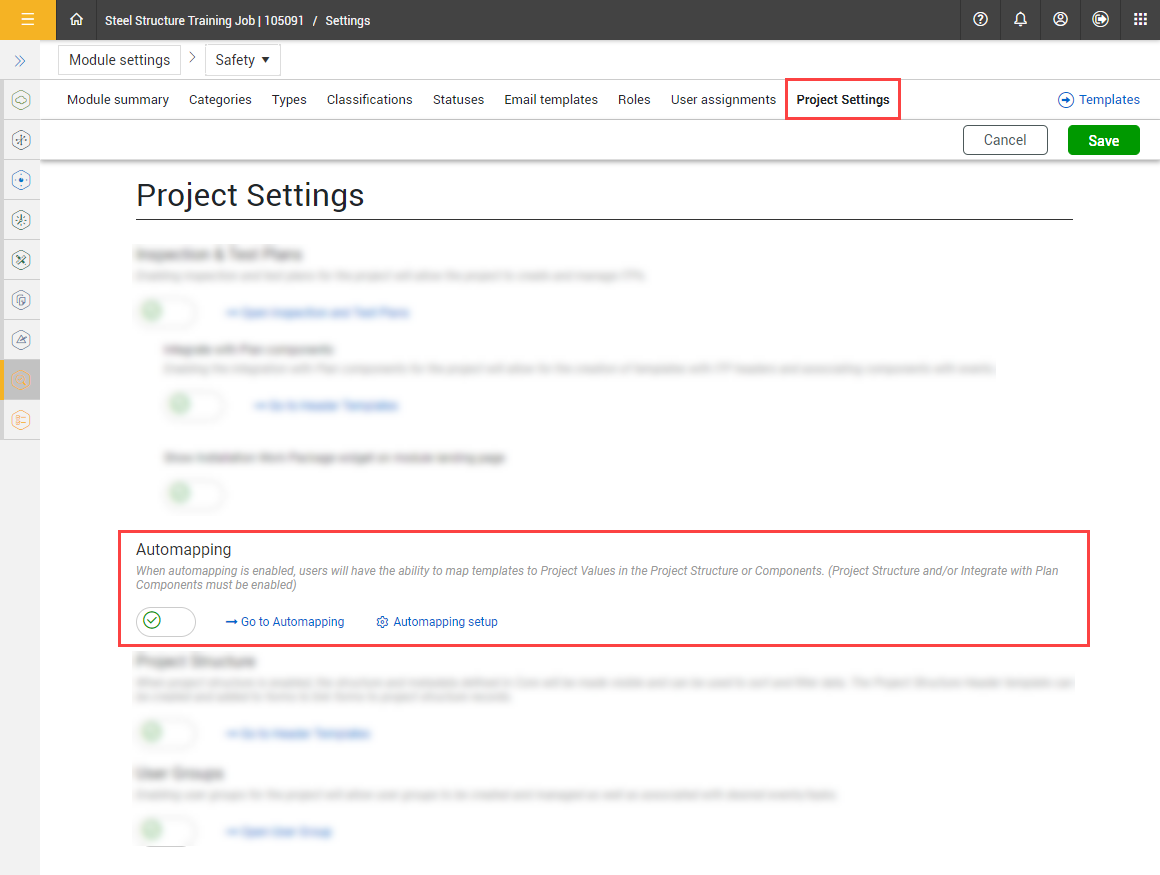Open the Automapping setup link

pos(437,622)
